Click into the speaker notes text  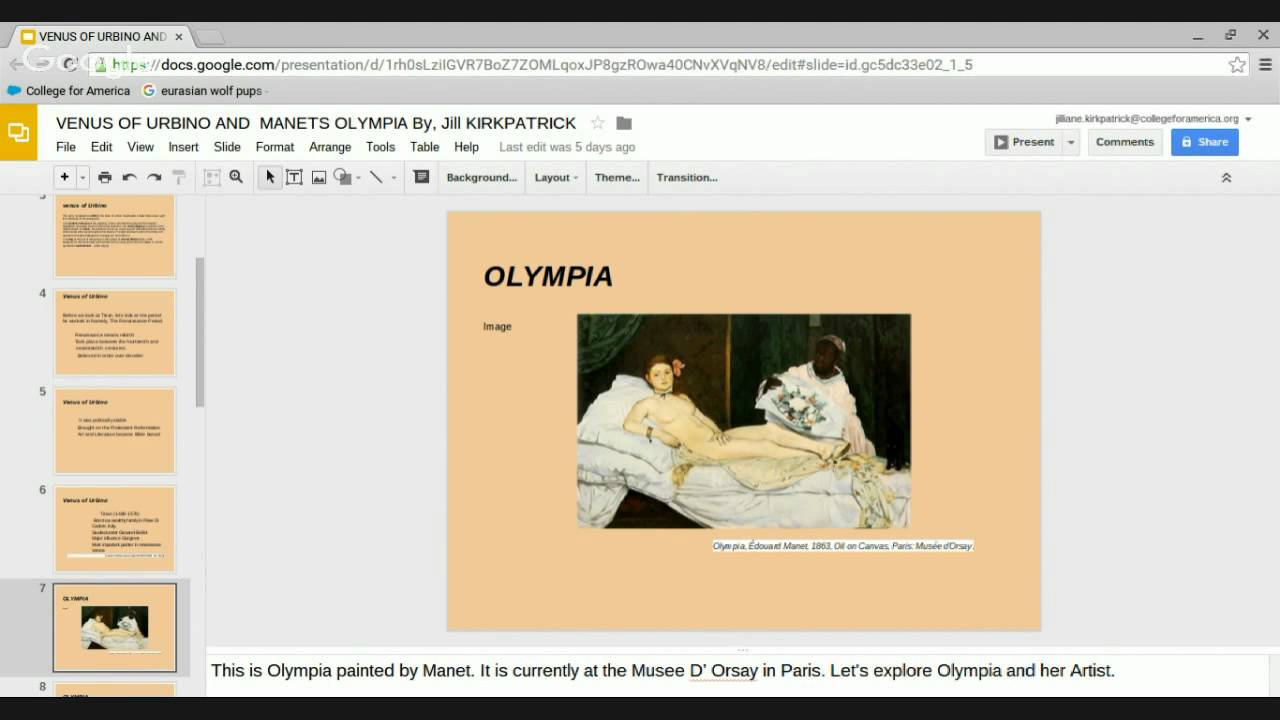coord(662,671)
